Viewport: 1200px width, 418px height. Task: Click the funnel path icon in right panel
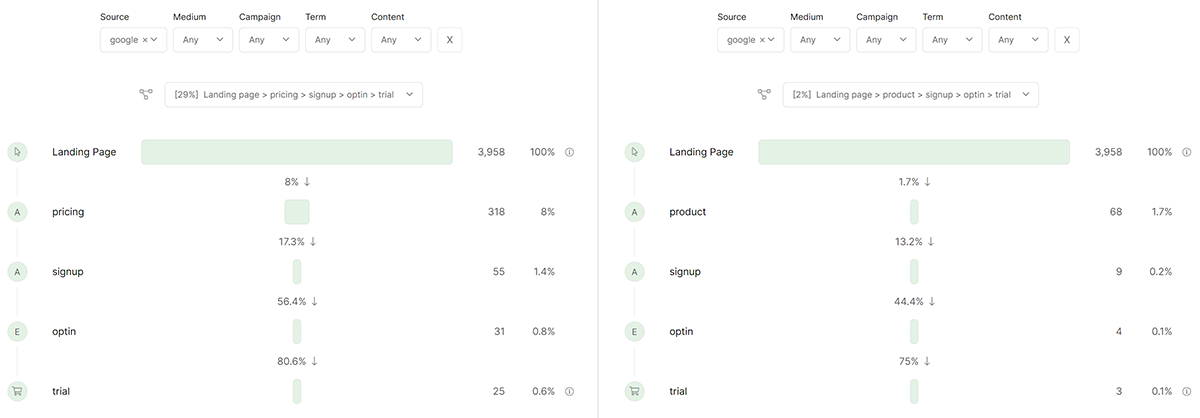coord(764,95)
